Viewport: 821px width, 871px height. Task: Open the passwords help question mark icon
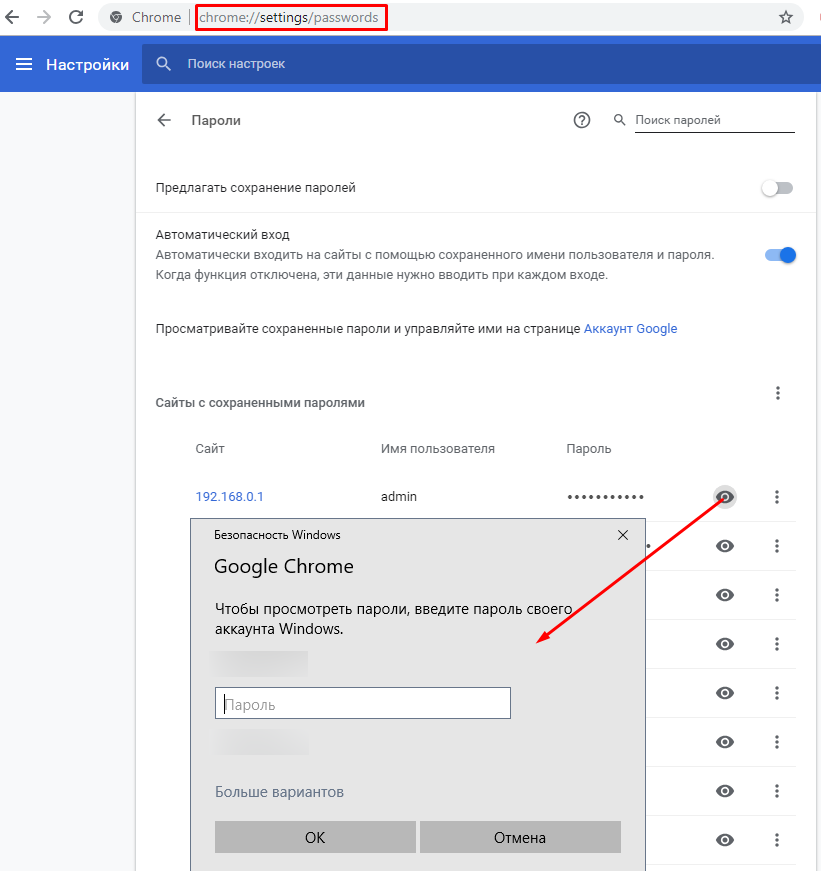[x=582, y=120]
